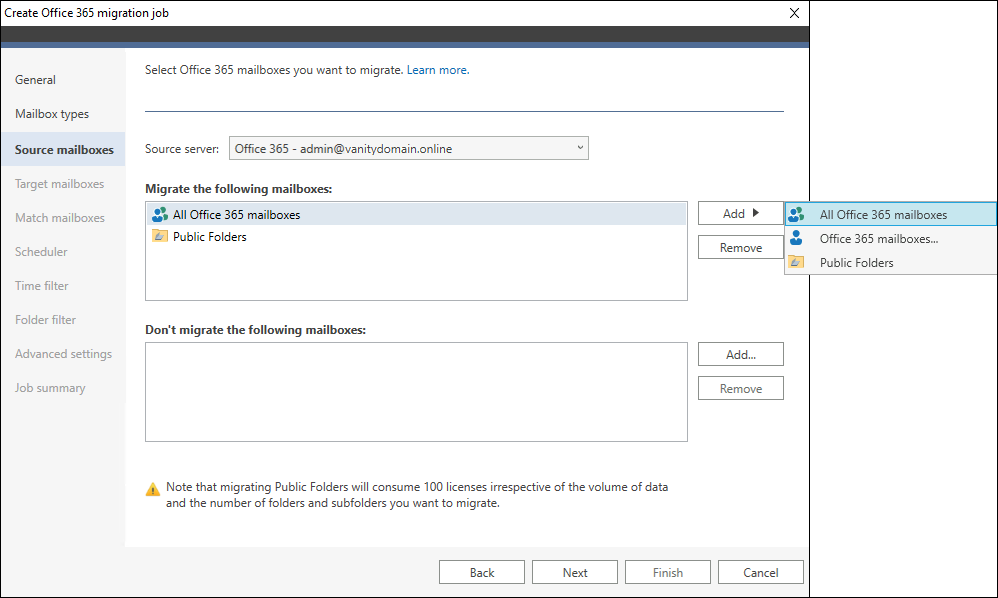Open the Time filter step
Screen dimensions: 998x598
pos(42,286)
